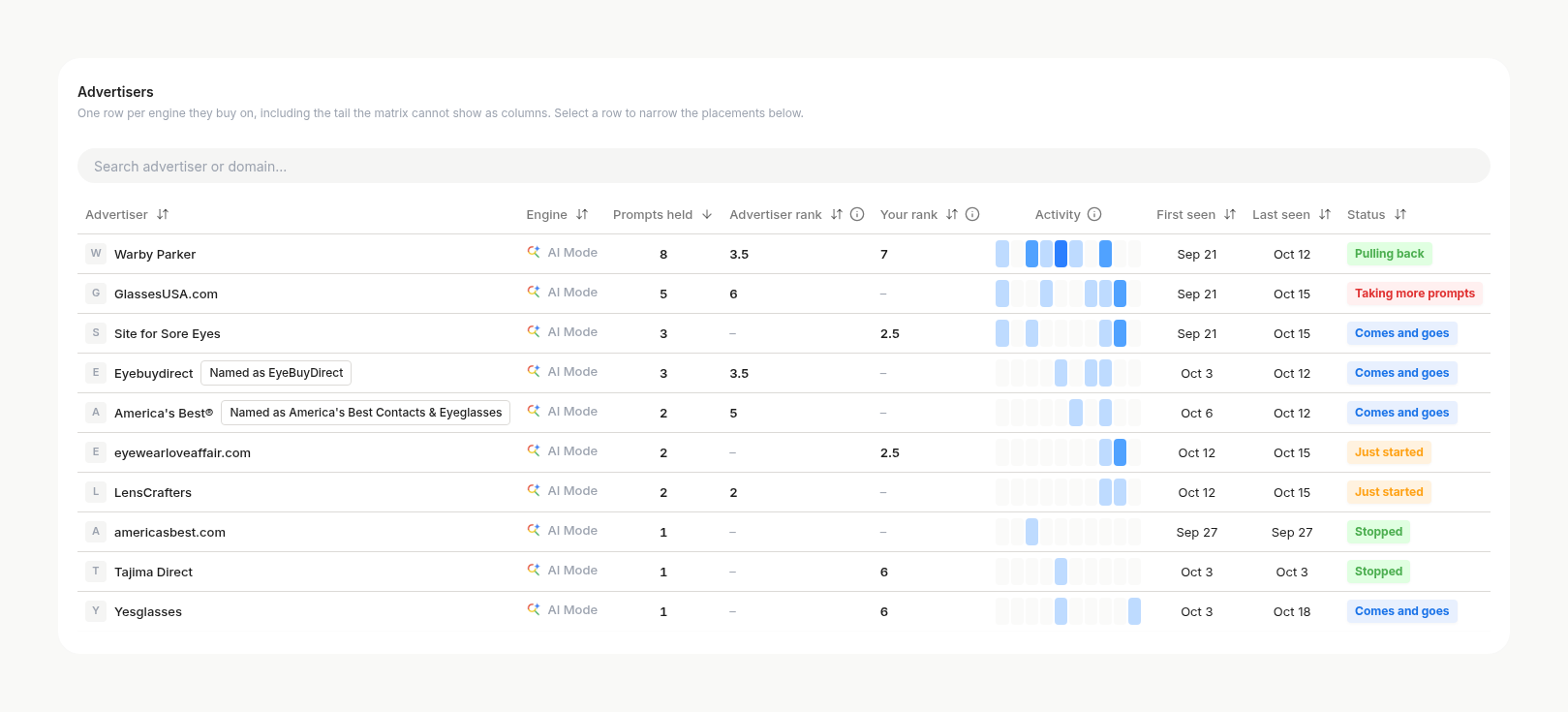Sort by the Engine column sort icon
The width and height of the screenshot is (1568, 712).
pos(582,215)
